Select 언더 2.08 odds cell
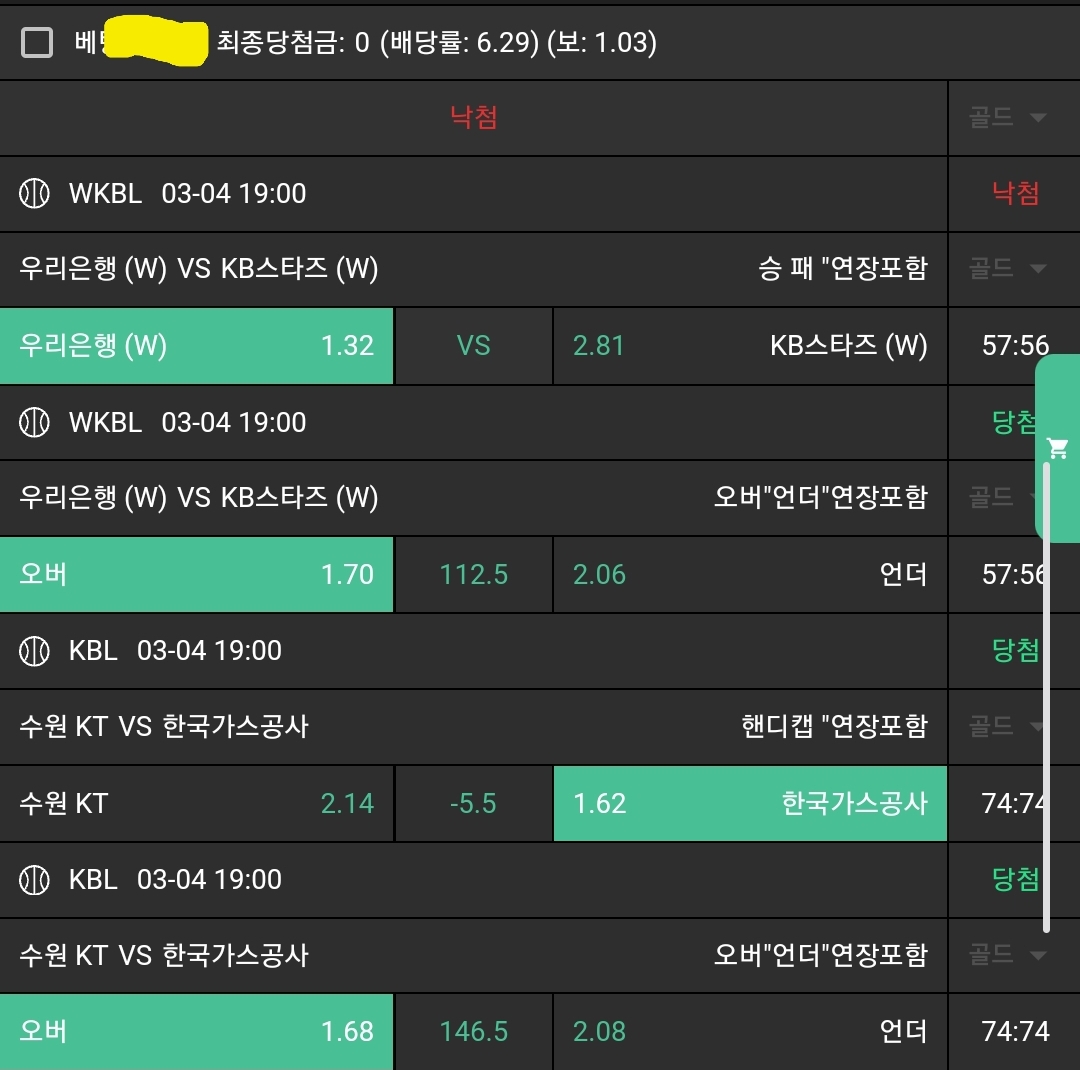The height and width of the screenshot is (1070, 1080). point(750,1031)
